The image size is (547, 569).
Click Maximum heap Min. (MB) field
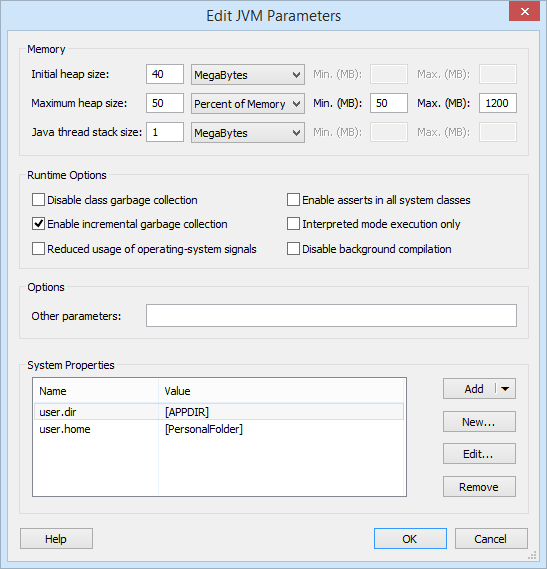(x=389, y=103)
